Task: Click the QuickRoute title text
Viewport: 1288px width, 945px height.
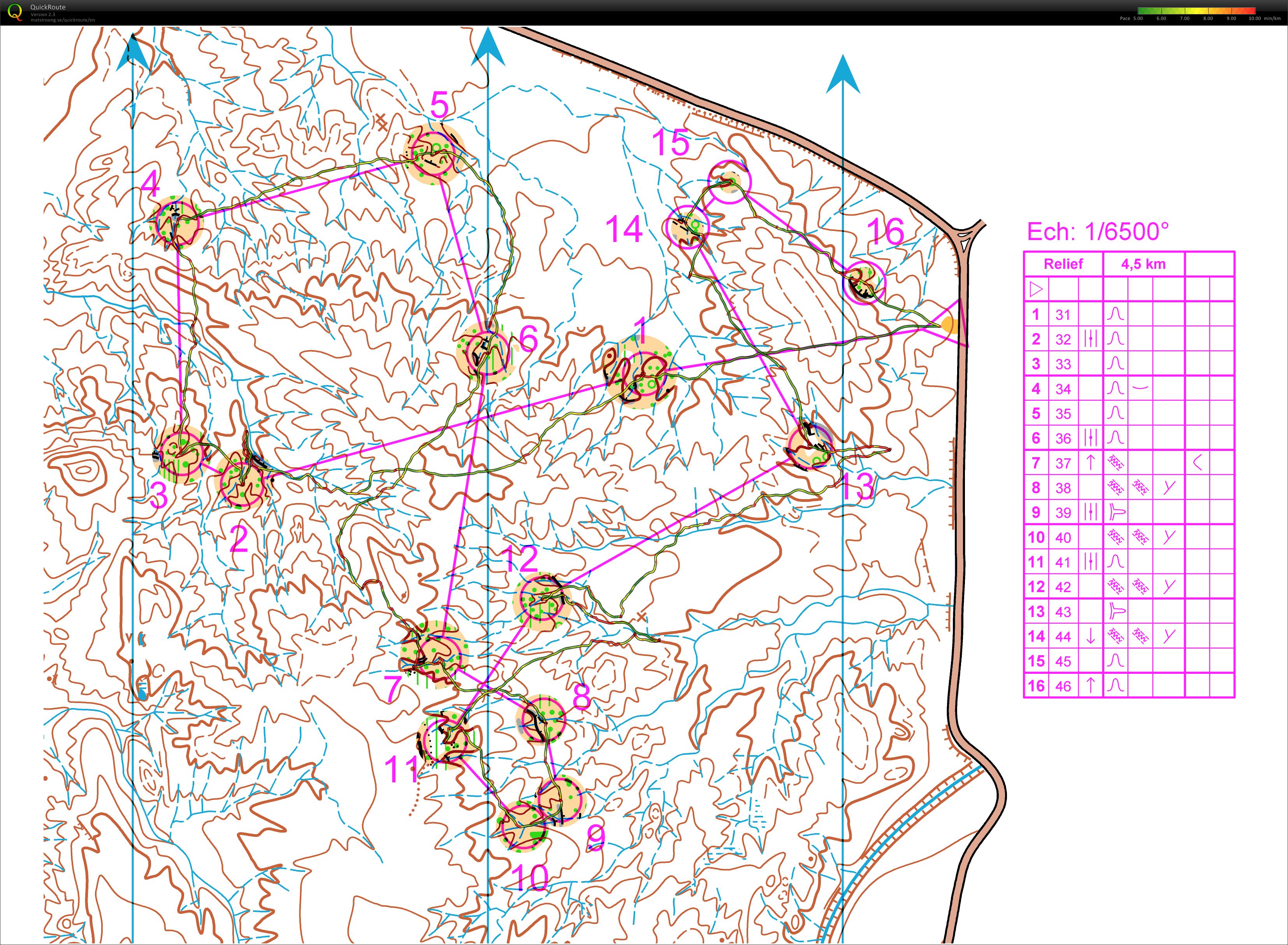Action: pyautogui.click(x=48, y=7)
